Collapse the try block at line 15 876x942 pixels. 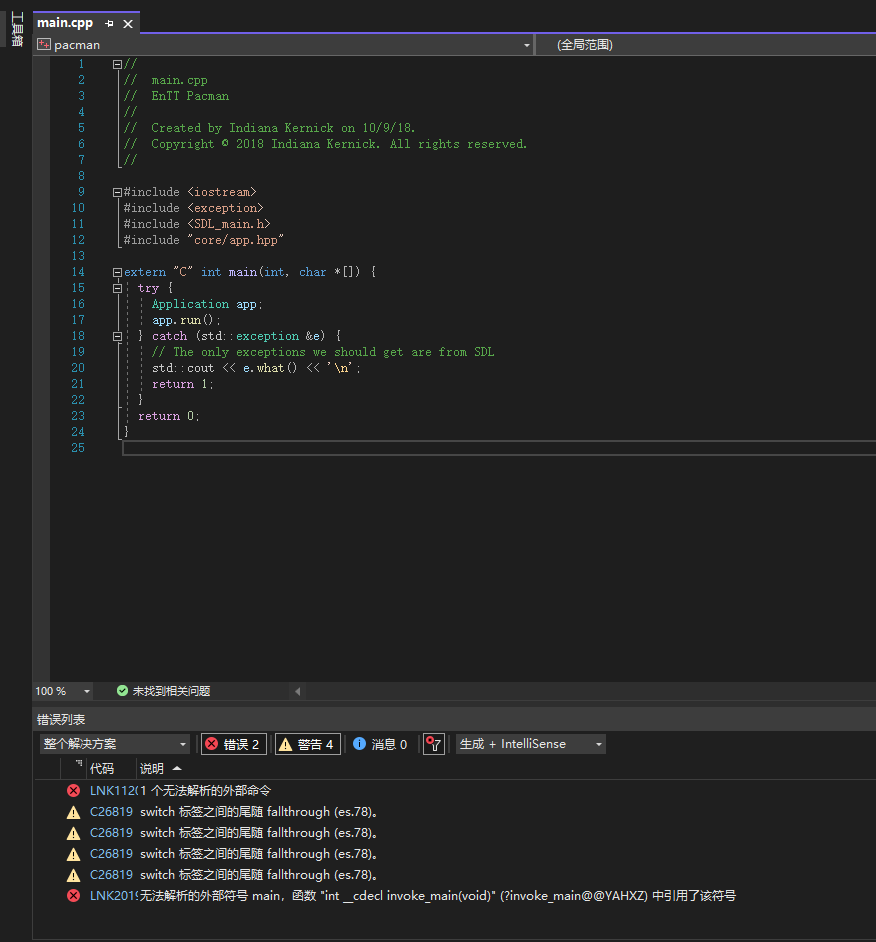pos(117,288)
